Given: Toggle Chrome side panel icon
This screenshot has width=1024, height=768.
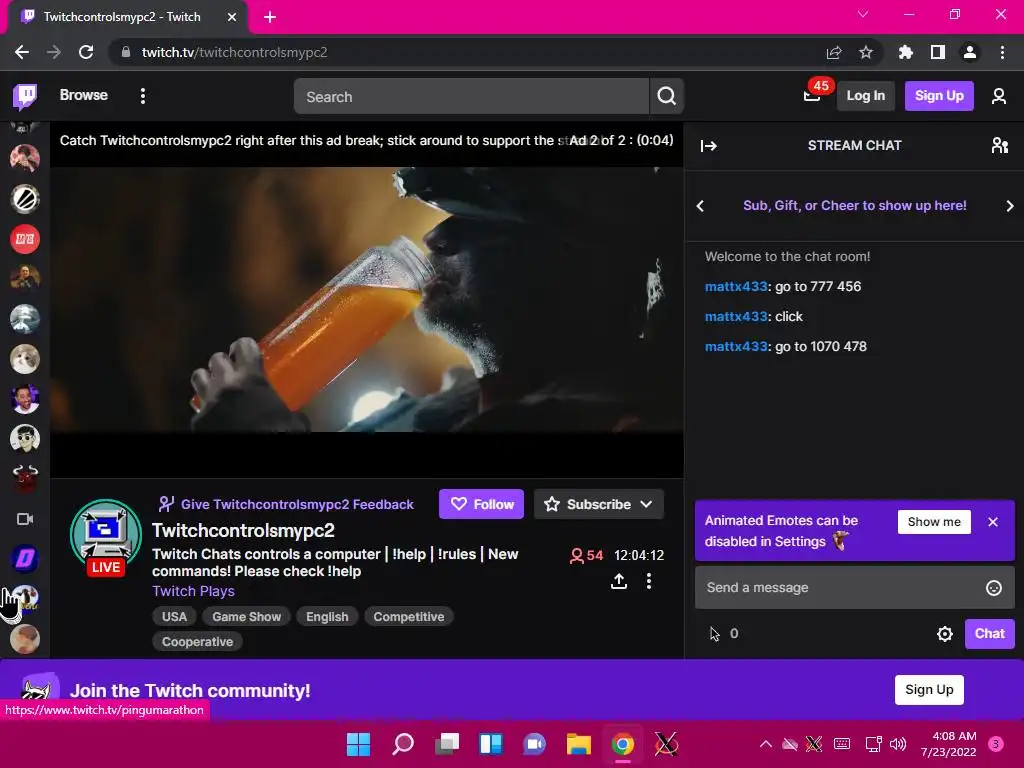Looking at the screenshot, I should coord(938,52).
